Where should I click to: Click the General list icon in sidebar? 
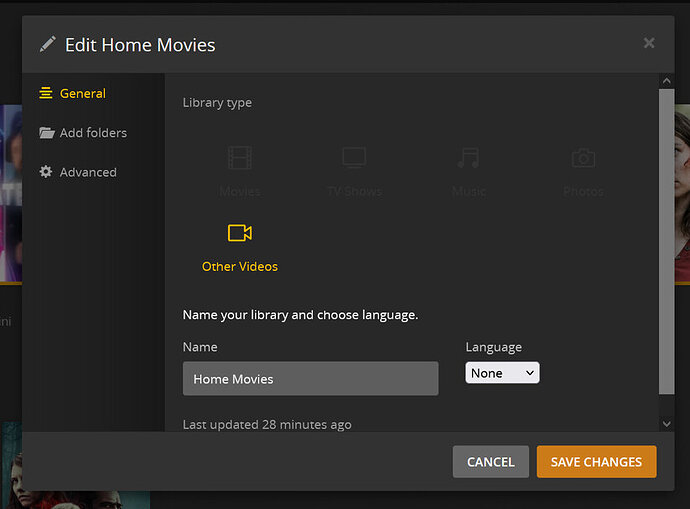coord(46,93)
